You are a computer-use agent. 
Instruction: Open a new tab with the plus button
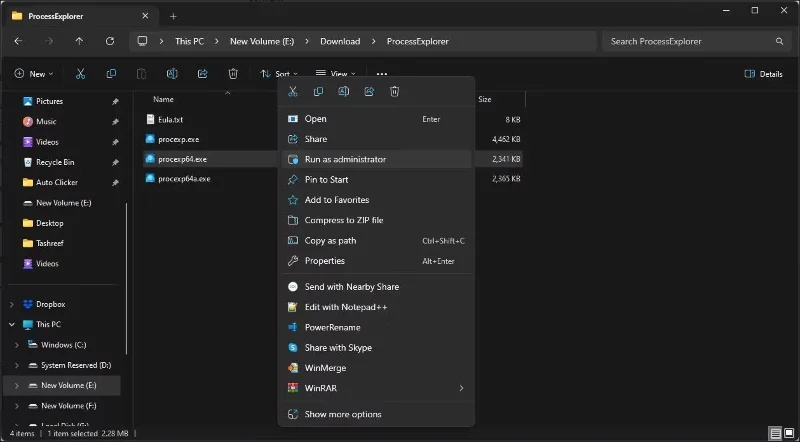click(x=173, y=16)
